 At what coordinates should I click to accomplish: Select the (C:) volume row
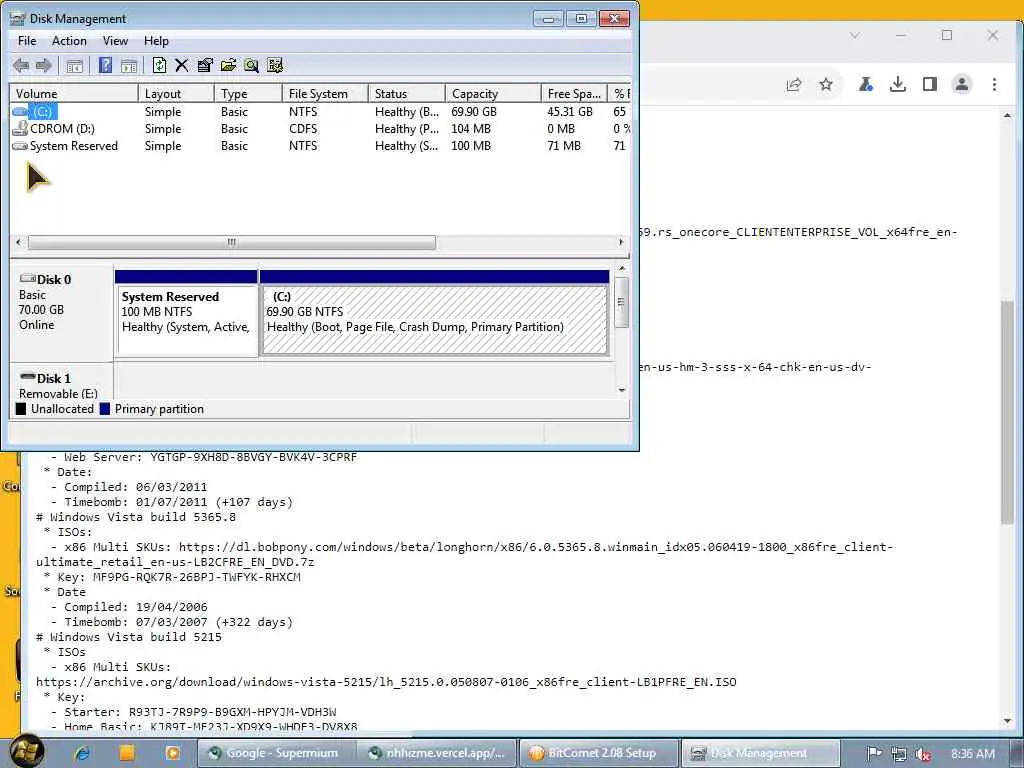[320, 112]
